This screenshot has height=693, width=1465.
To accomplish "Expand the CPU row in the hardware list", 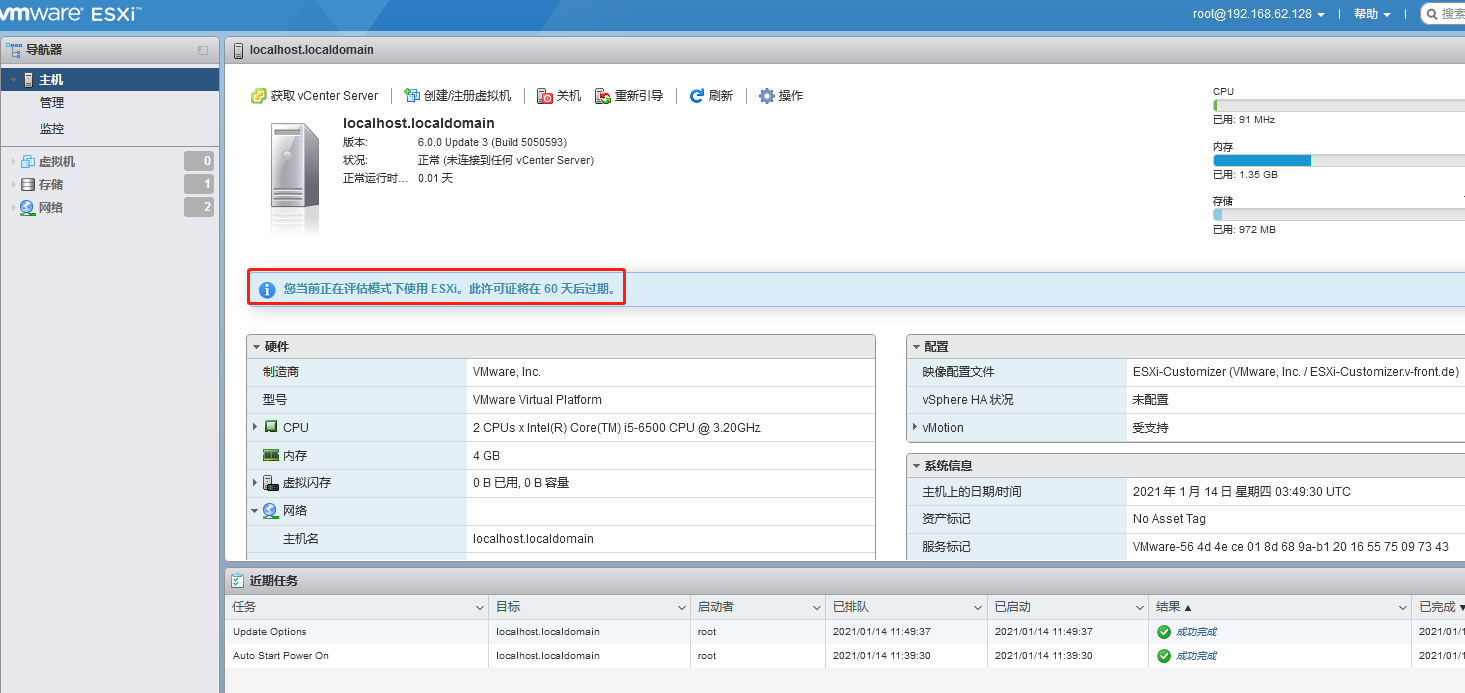I will (x=256, y=427).
